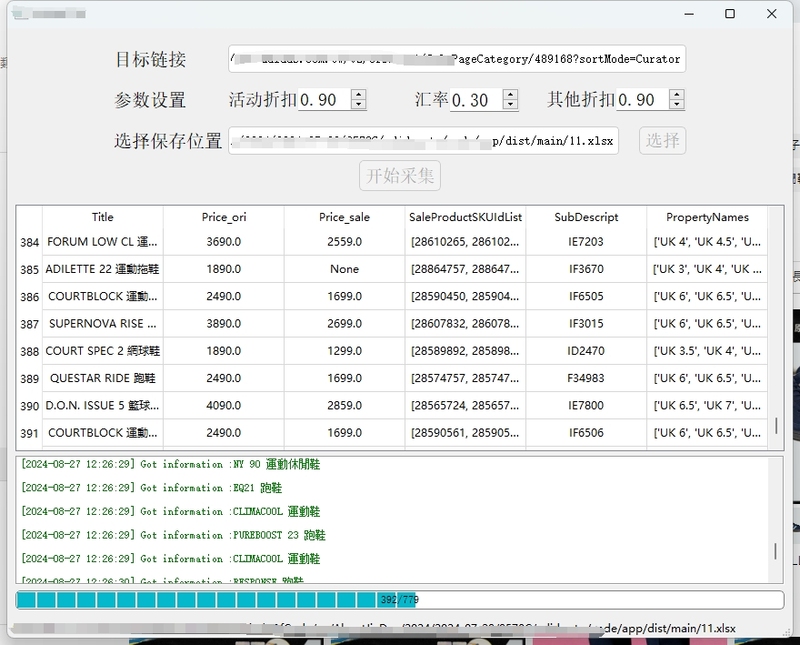The height and width of the screenshot is (645, 800).
Task: Increase the 活动折扣 value with up arrow
Action: click(x=359, y=94)
